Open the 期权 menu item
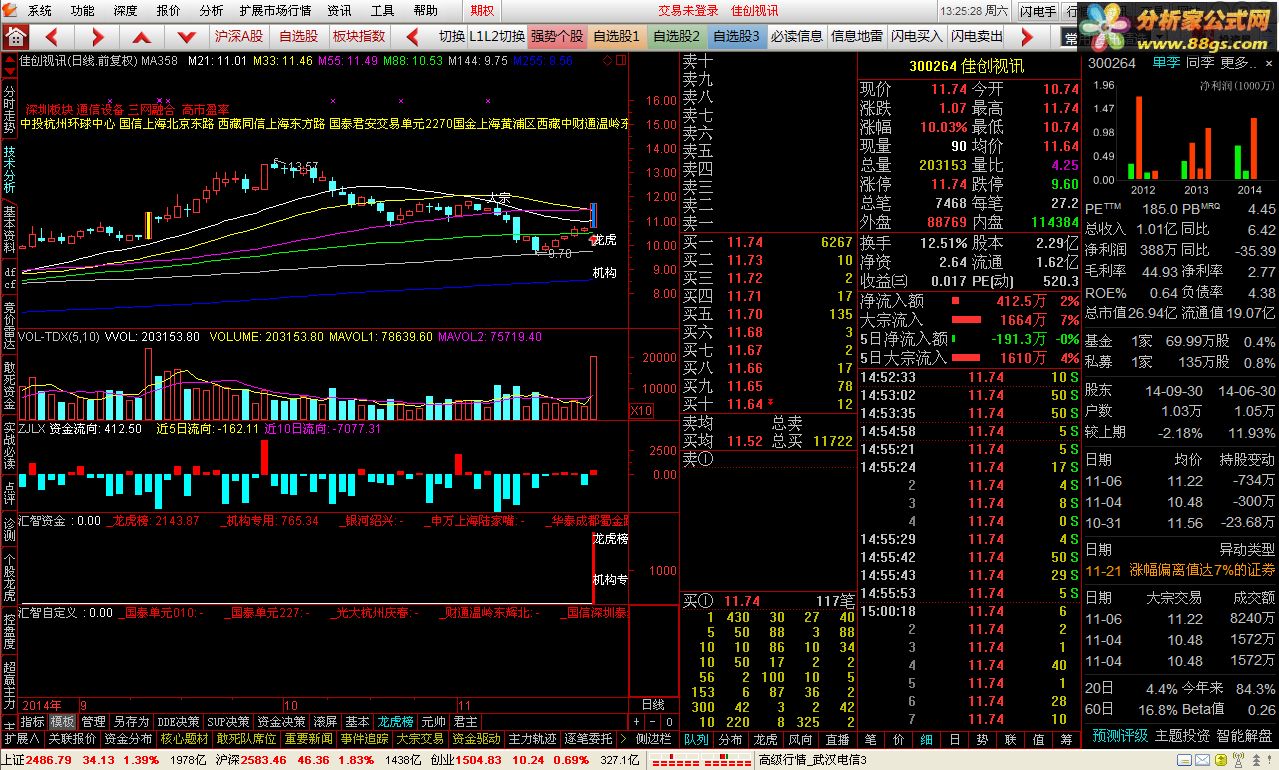 tap(483, 11)
